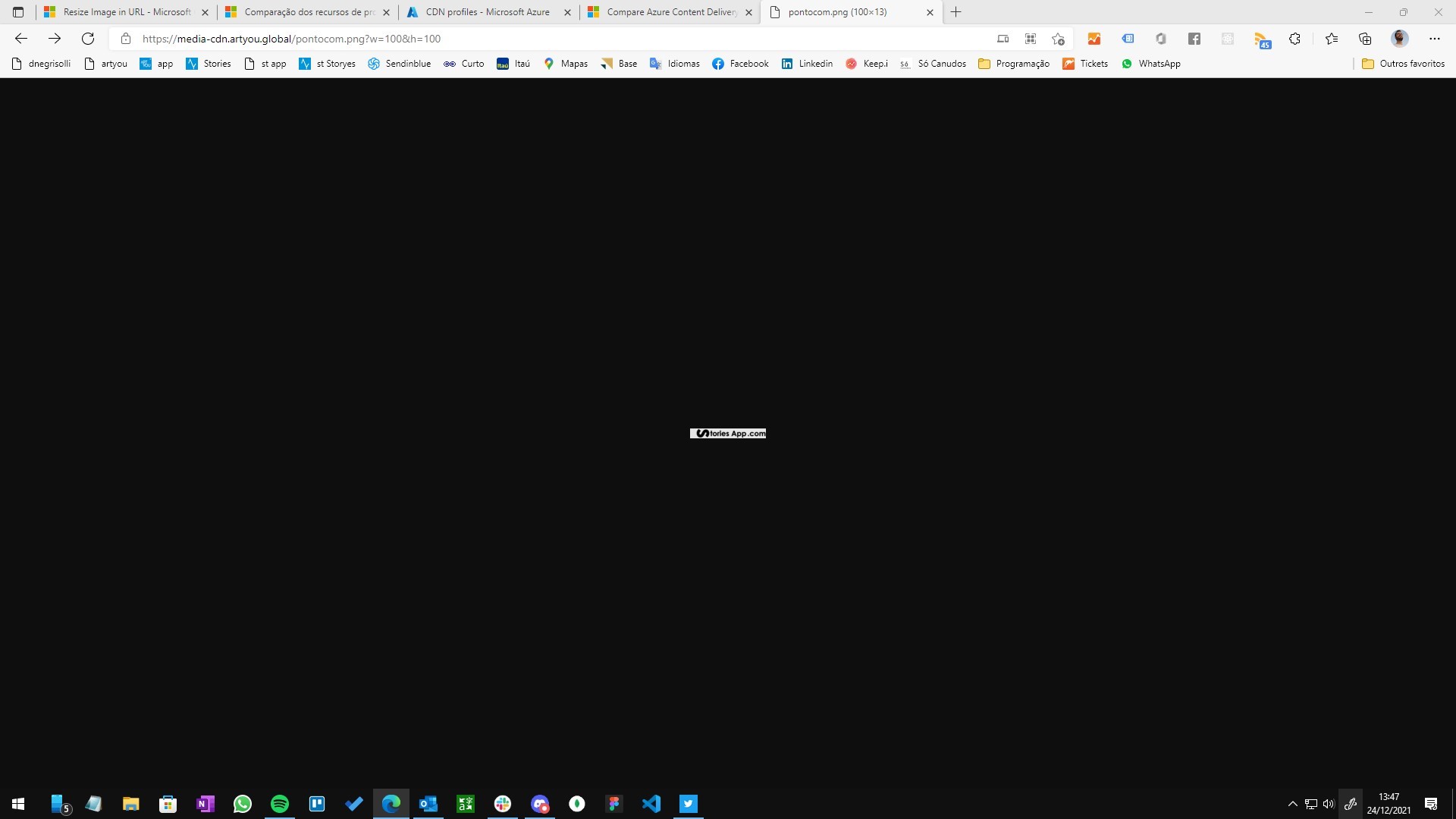Screen dimensions: 1456x819
Task: Open Collections panel
Action: click(x=1365, y=39)
